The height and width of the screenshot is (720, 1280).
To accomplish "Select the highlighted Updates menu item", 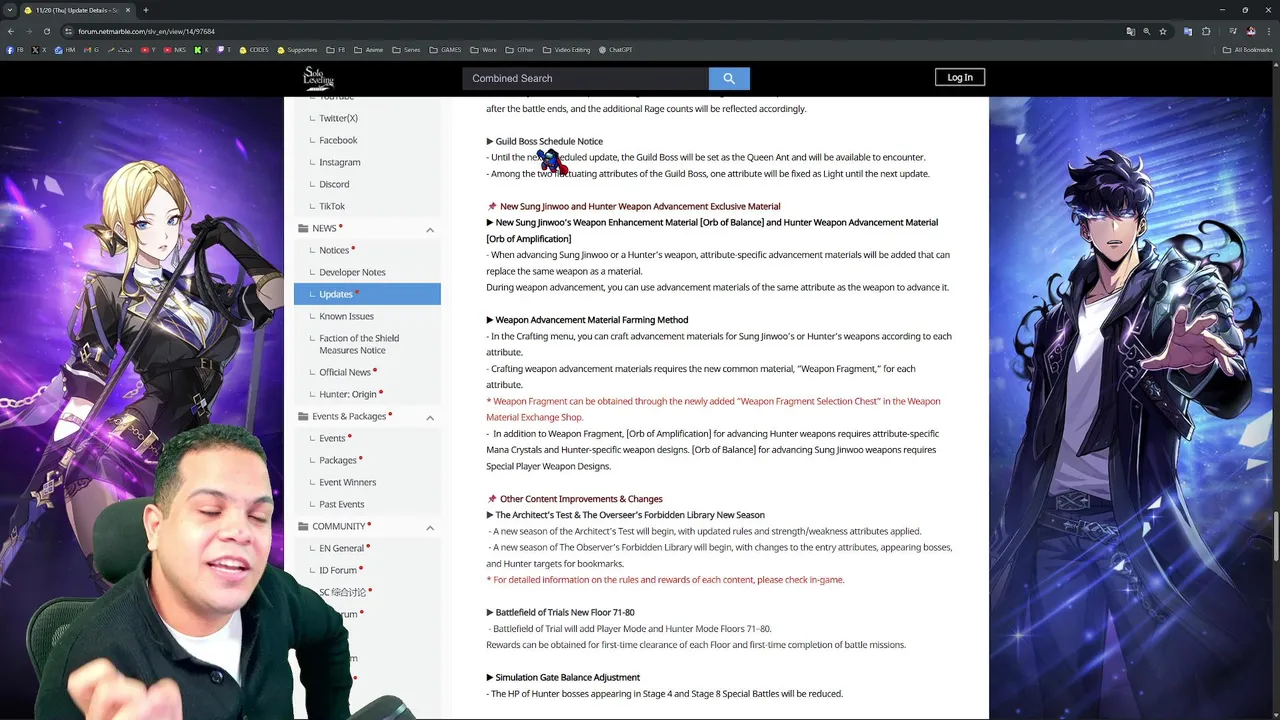I will coord(367,294).
